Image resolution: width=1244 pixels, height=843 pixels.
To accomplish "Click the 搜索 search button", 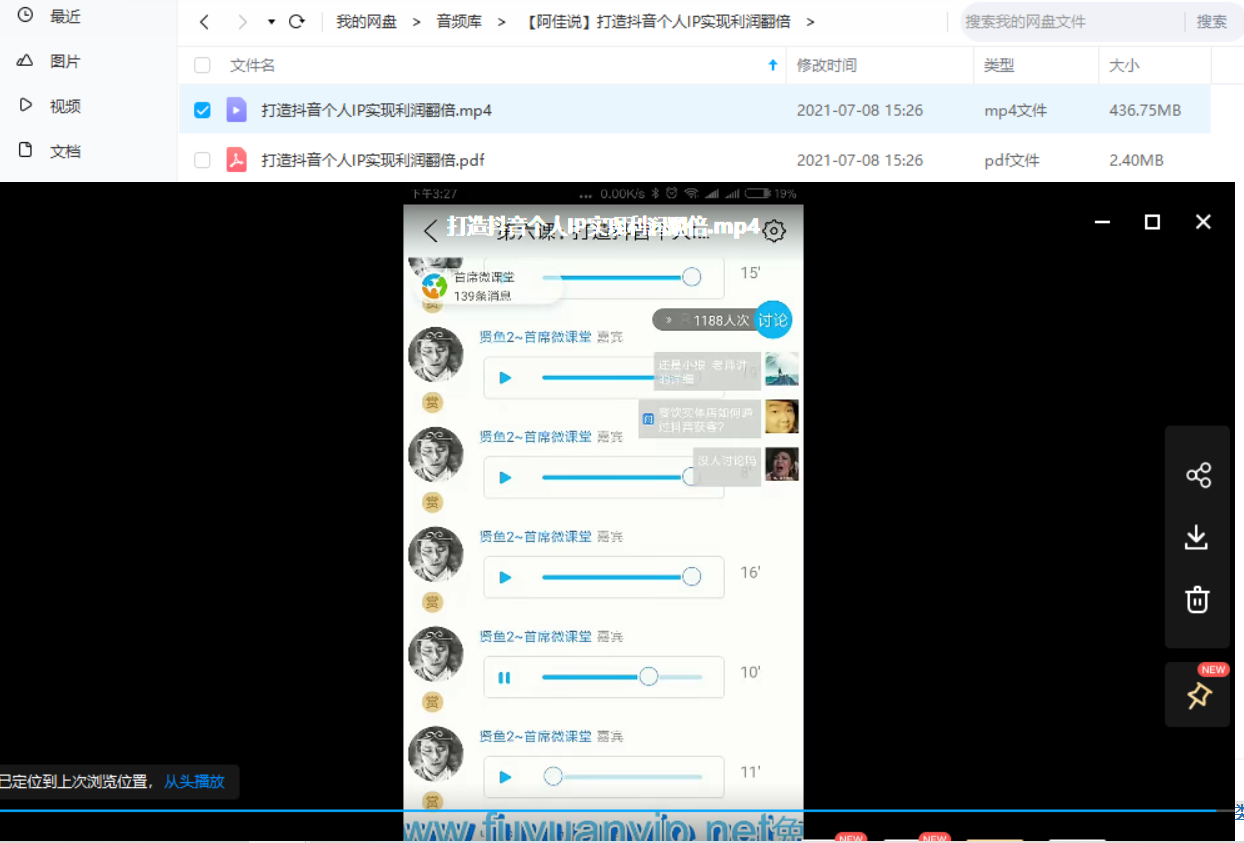I will point(1211,22).
